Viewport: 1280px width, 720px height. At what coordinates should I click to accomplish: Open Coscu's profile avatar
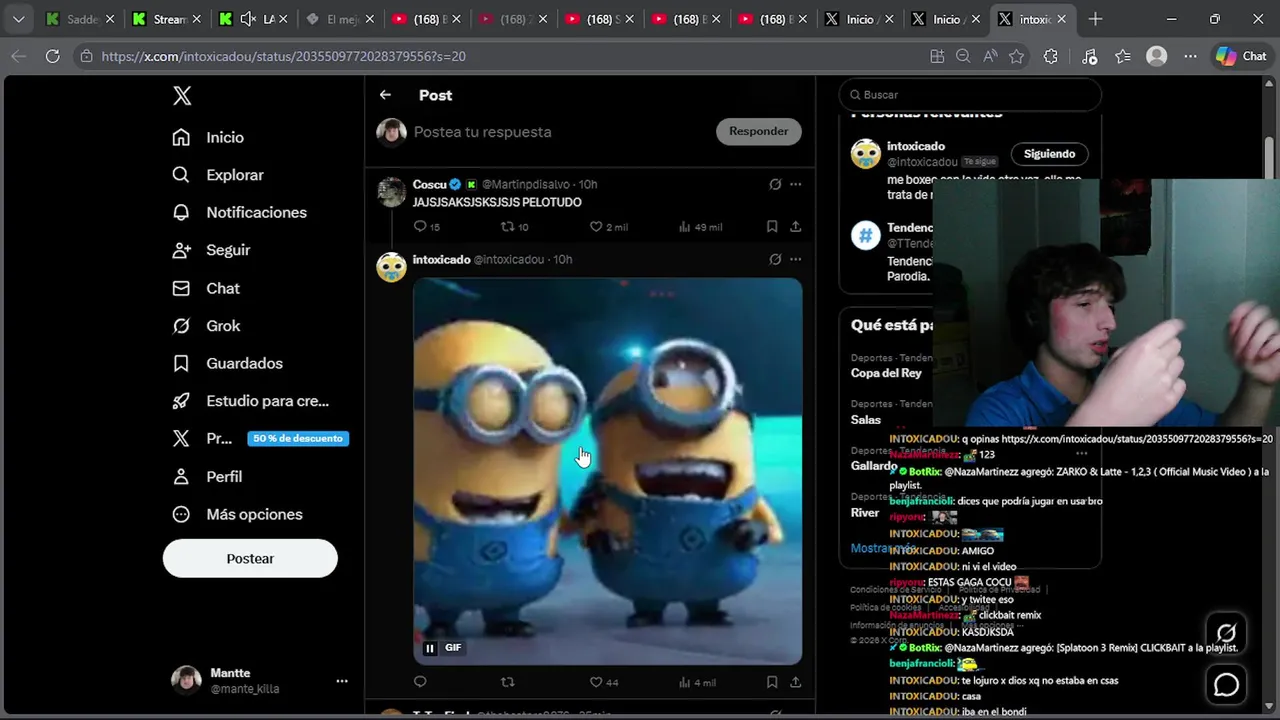click(391, 191)
